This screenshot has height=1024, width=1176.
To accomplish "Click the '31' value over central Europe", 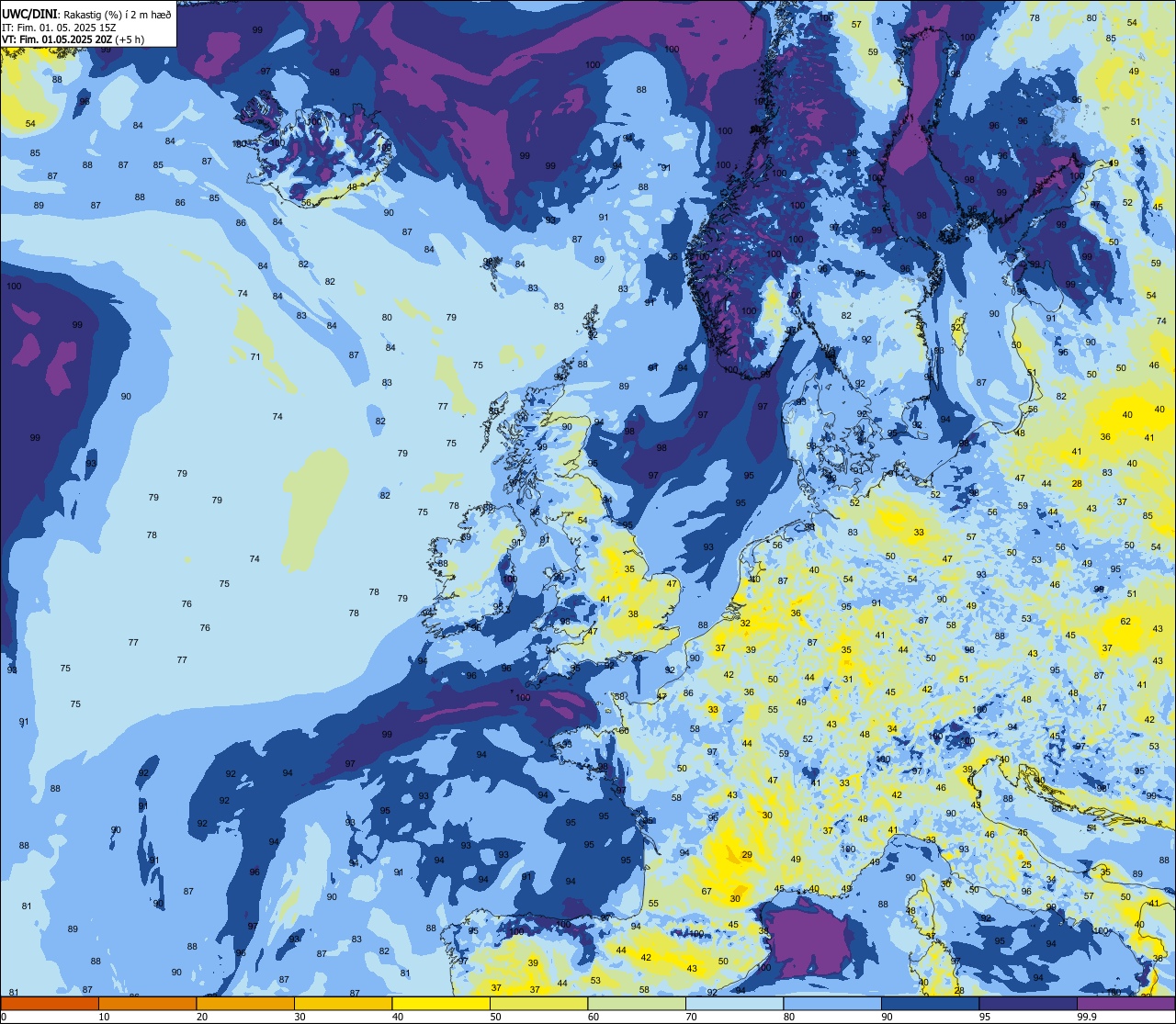I will coord(848,680).
